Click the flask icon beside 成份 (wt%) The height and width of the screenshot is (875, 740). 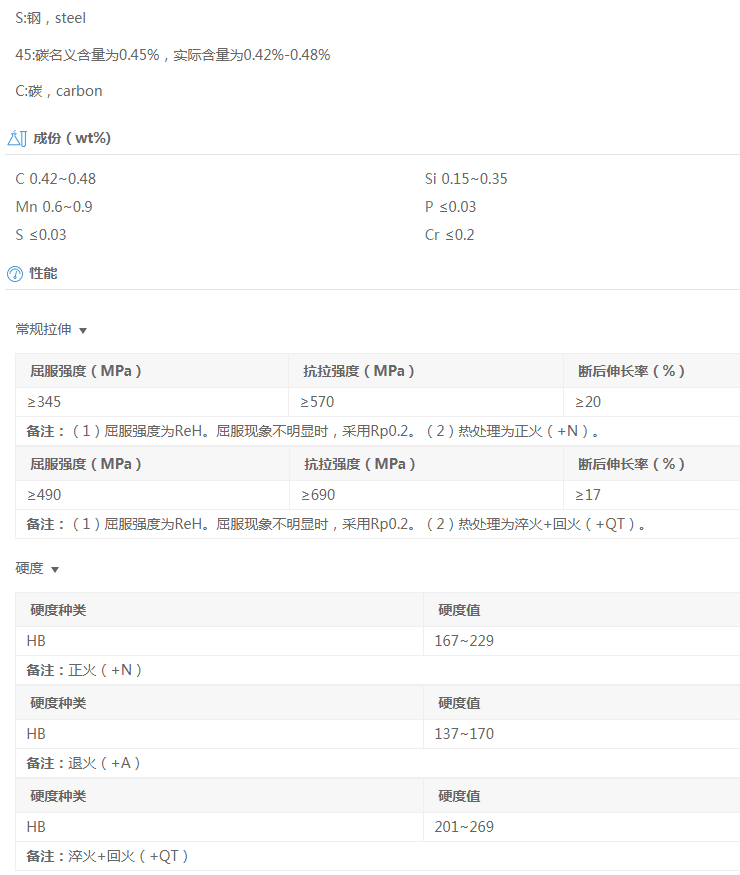point(16,138)
